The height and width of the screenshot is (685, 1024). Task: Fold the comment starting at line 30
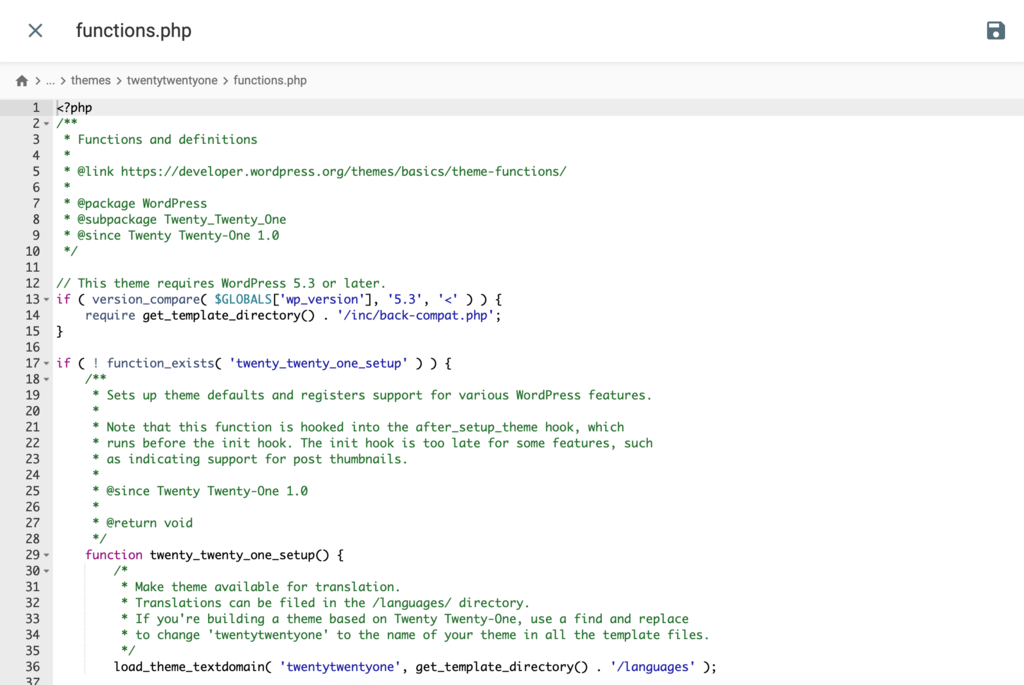click(46, 571)
